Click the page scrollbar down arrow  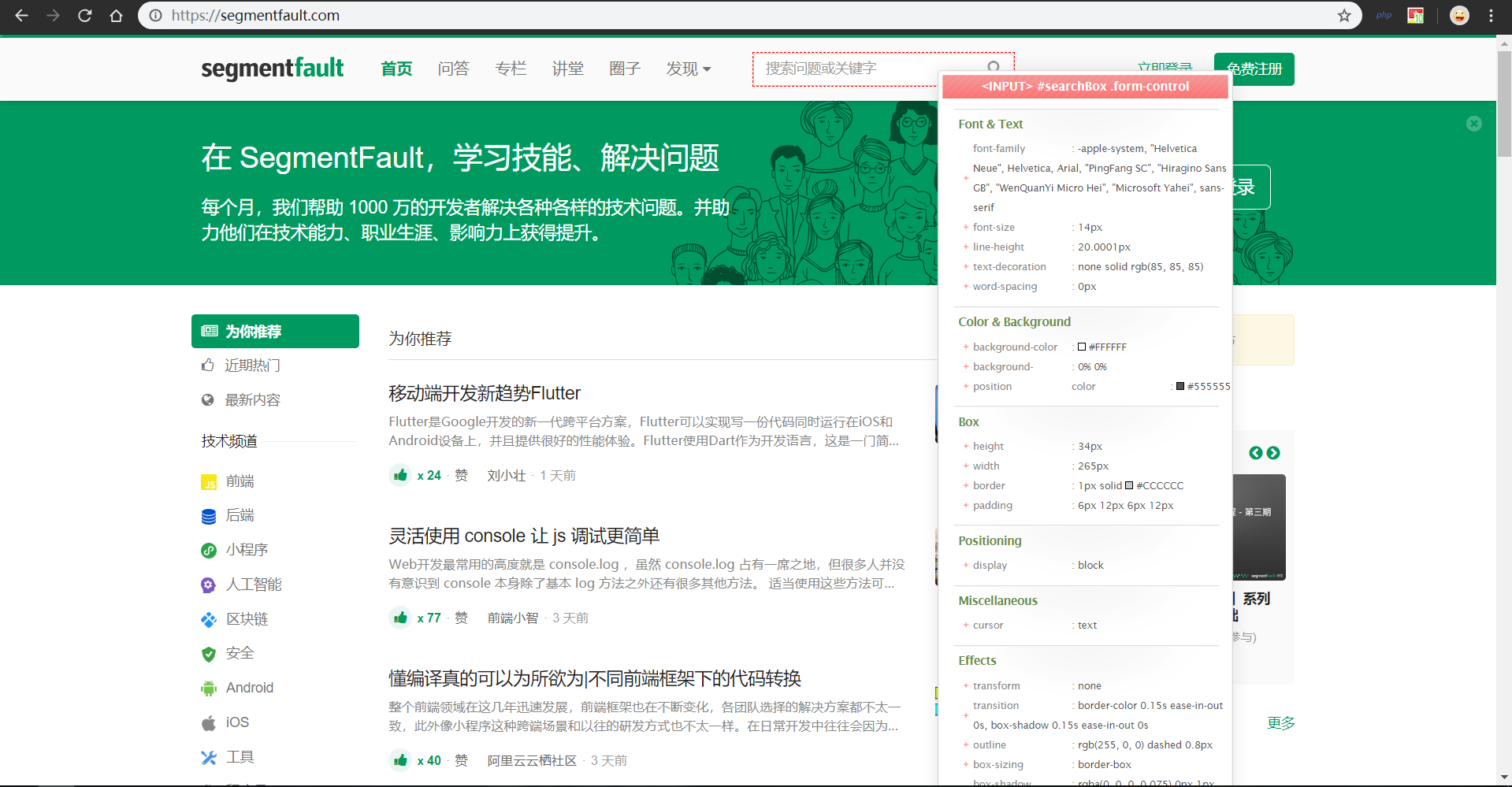[1504, 778]
